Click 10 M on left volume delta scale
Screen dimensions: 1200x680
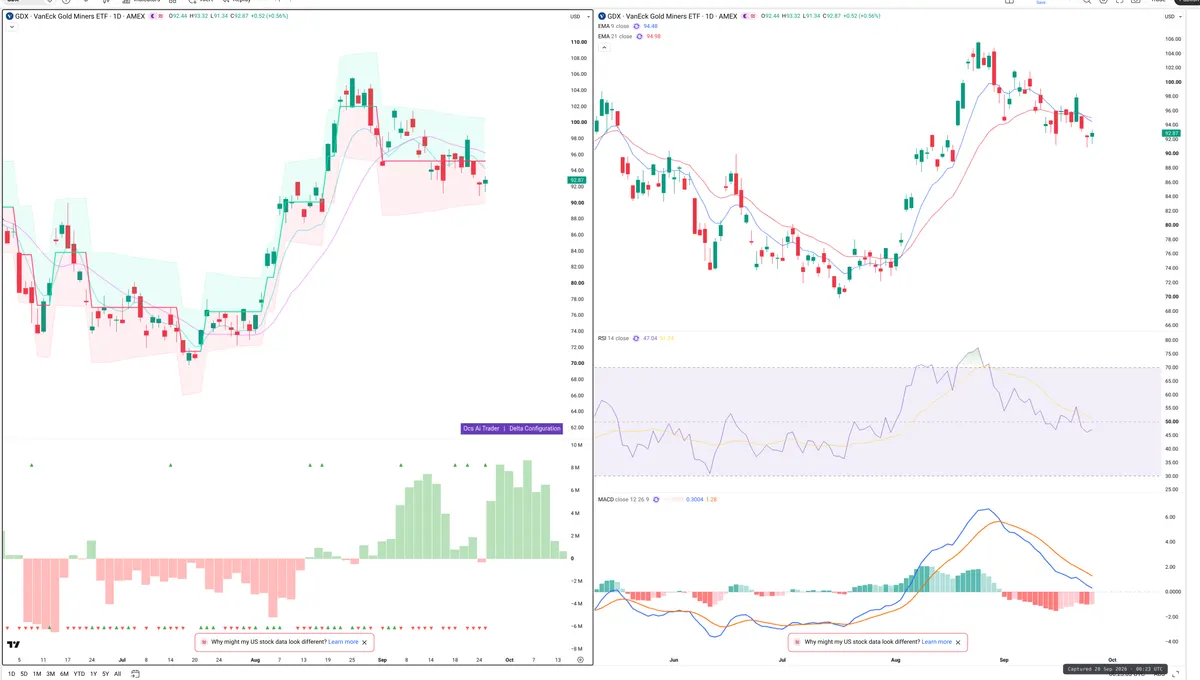click(x=577, y=444)
